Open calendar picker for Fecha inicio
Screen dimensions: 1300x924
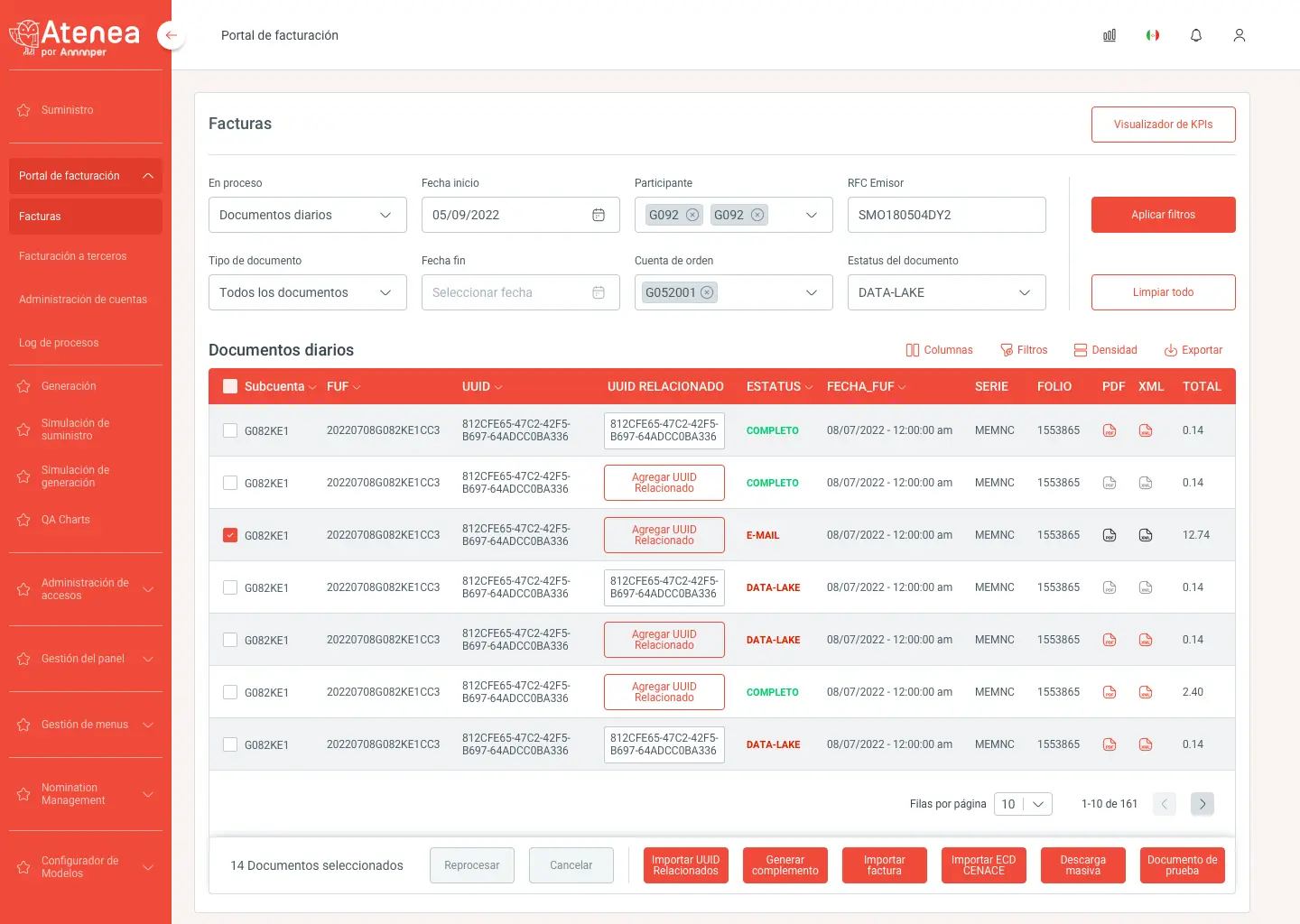(599, 215)
